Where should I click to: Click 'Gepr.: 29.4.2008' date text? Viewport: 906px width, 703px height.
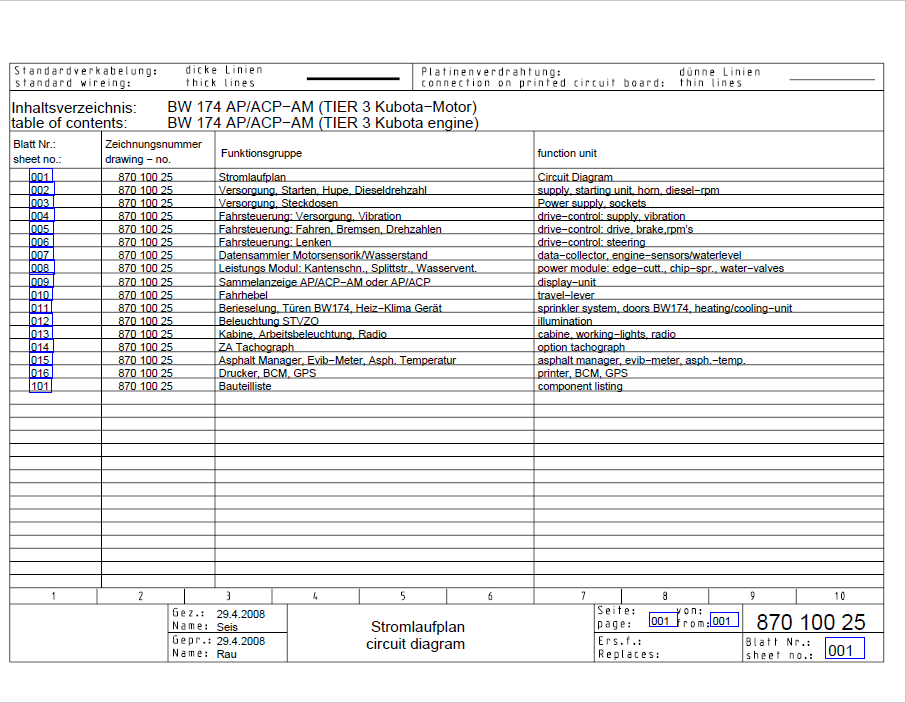click(218, 641)
